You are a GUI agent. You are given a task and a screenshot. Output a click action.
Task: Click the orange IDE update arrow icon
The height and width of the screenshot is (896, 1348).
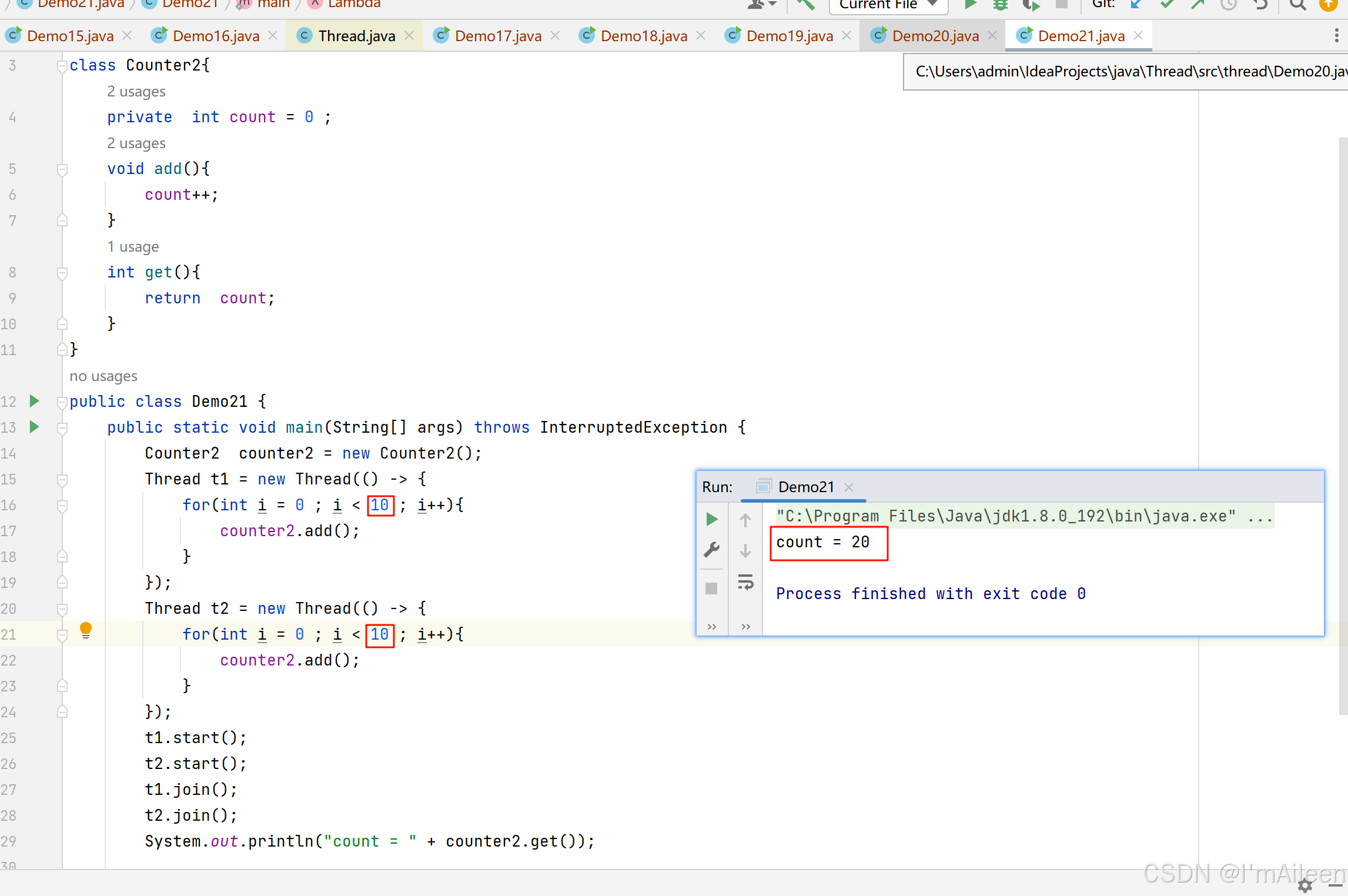point(1328,5)
